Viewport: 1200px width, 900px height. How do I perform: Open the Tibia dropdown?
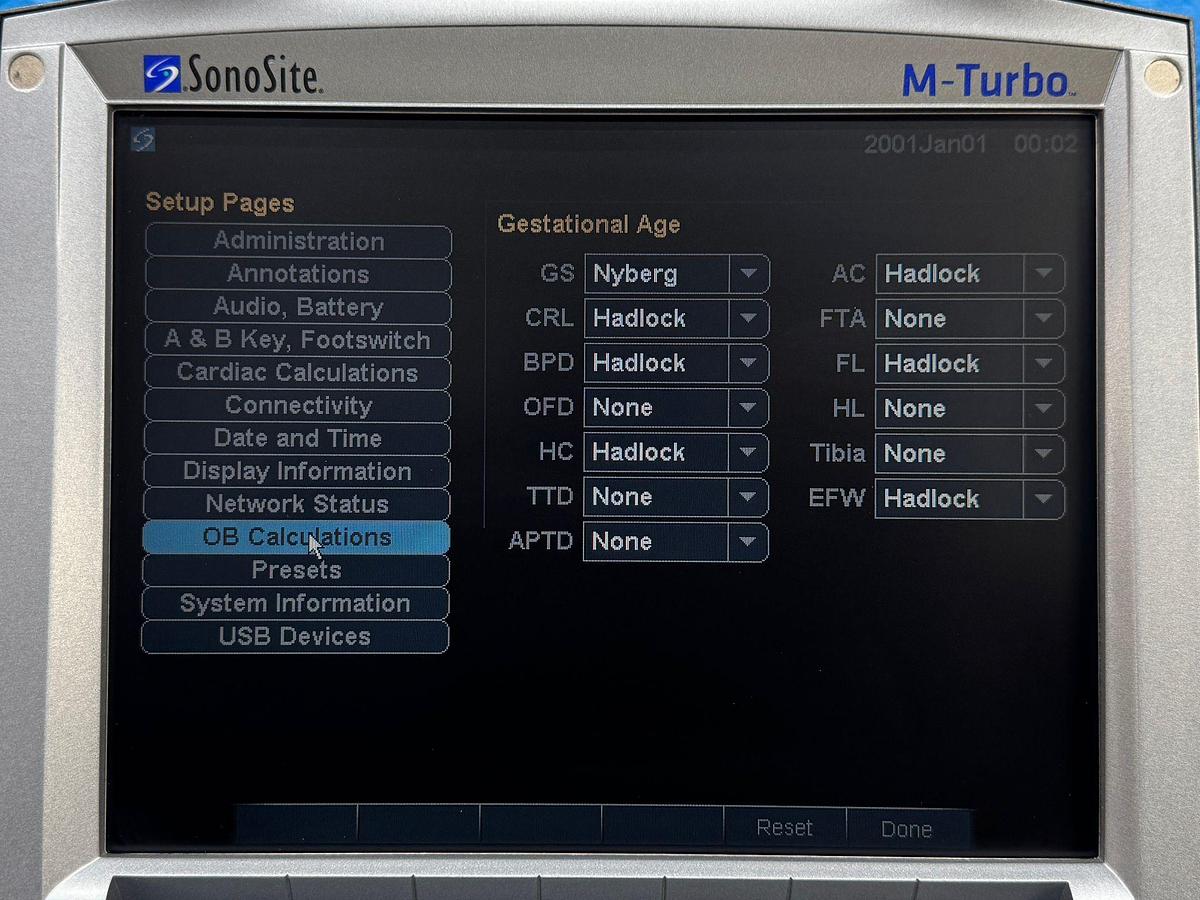coord(1044,454)
